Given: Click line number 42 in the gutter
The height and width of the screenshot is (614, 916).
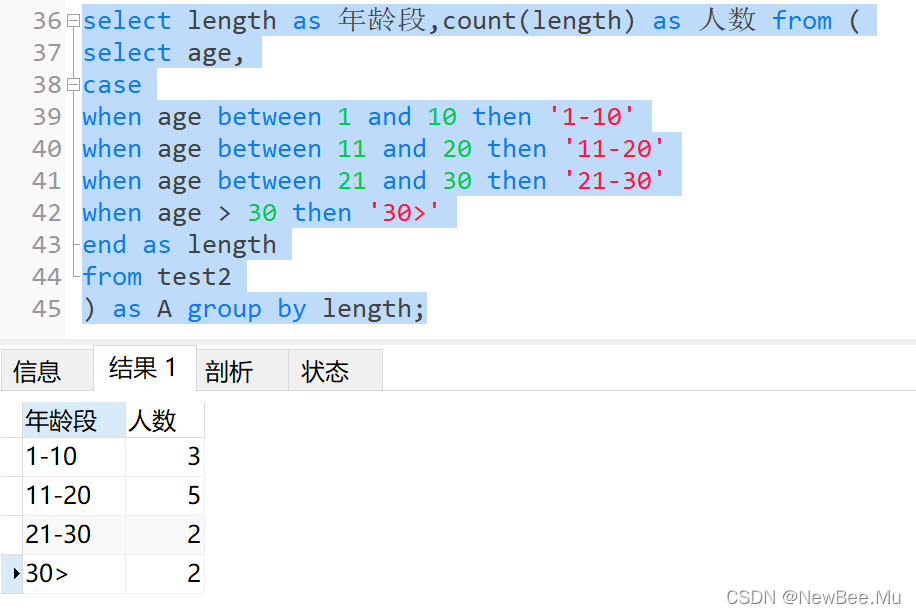Looking at the screenshot, I should pos(47,213).
